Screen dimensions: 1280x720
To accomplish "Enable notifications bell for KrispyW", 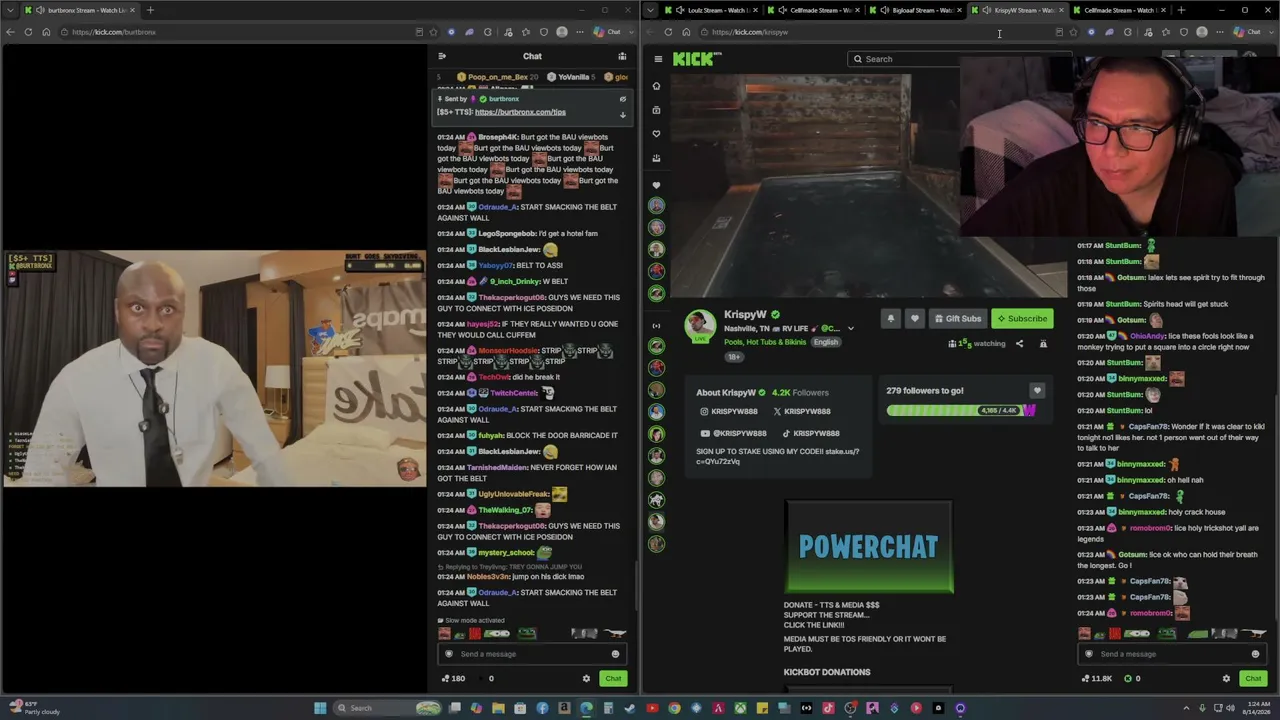I will click(890, 319).
